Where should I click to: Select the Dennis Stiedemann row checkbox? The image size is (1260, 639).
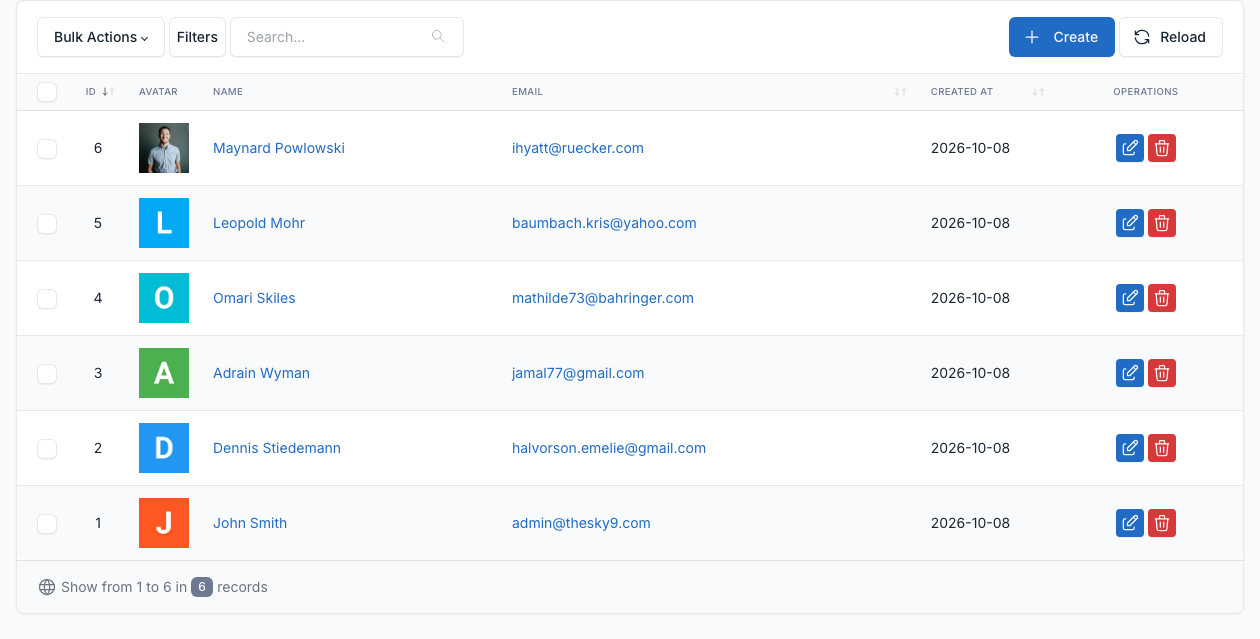pos(47,449)
